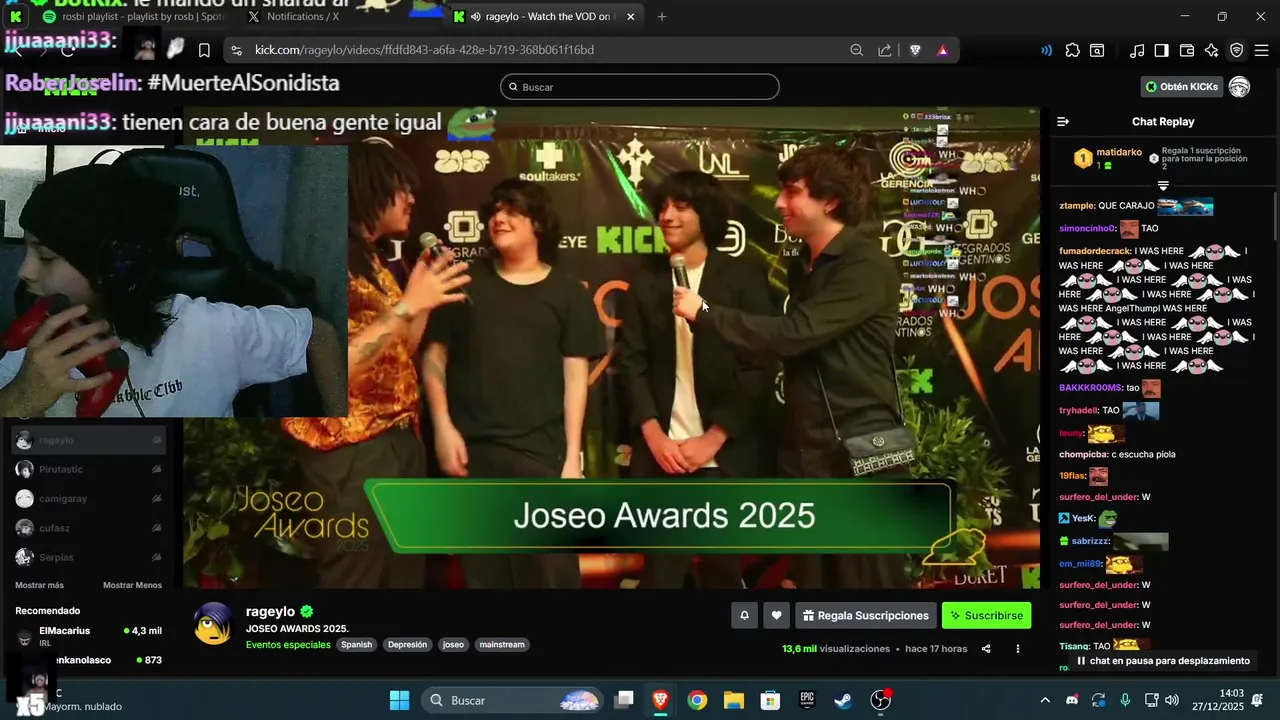Collapse following list with Mostrar Menos
The image size is (1280, 720).
132,585
